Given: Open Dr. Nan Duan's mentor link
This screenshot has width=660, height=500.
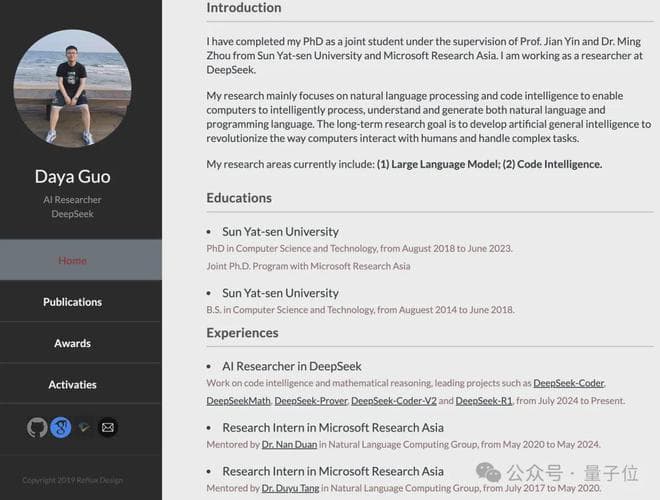Looking at the screenshot, I should [x=290, y=444].
